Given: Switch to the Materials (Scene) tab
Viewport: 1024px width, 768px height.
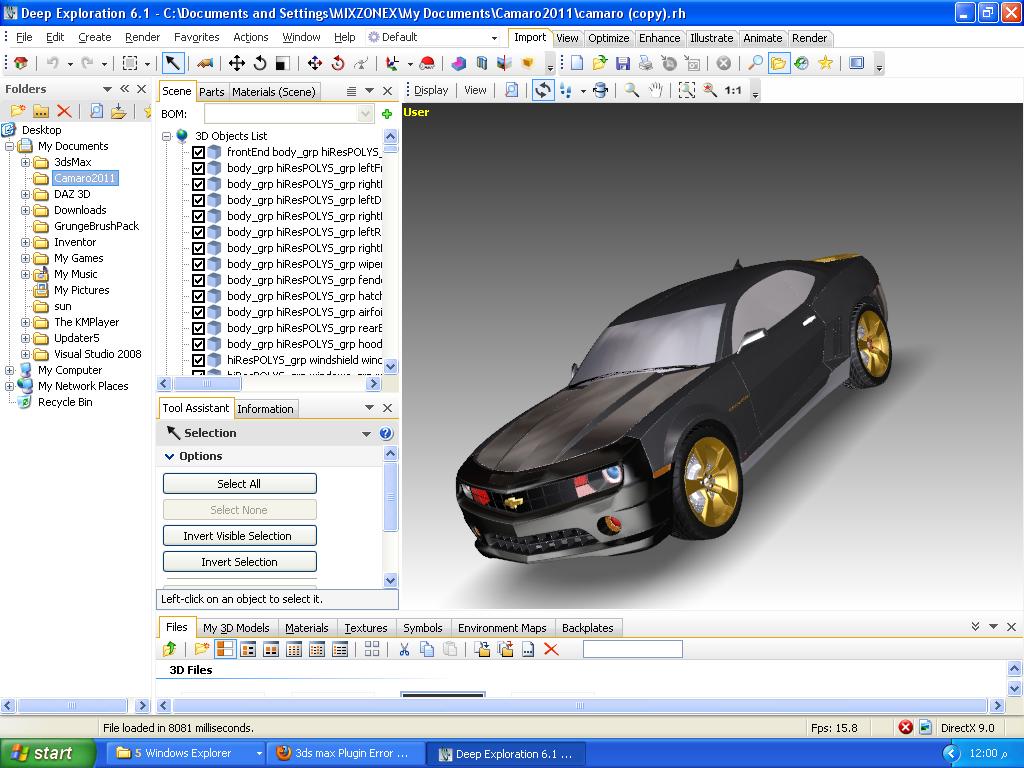Looking at the screenshot, I should pos(274,92).
